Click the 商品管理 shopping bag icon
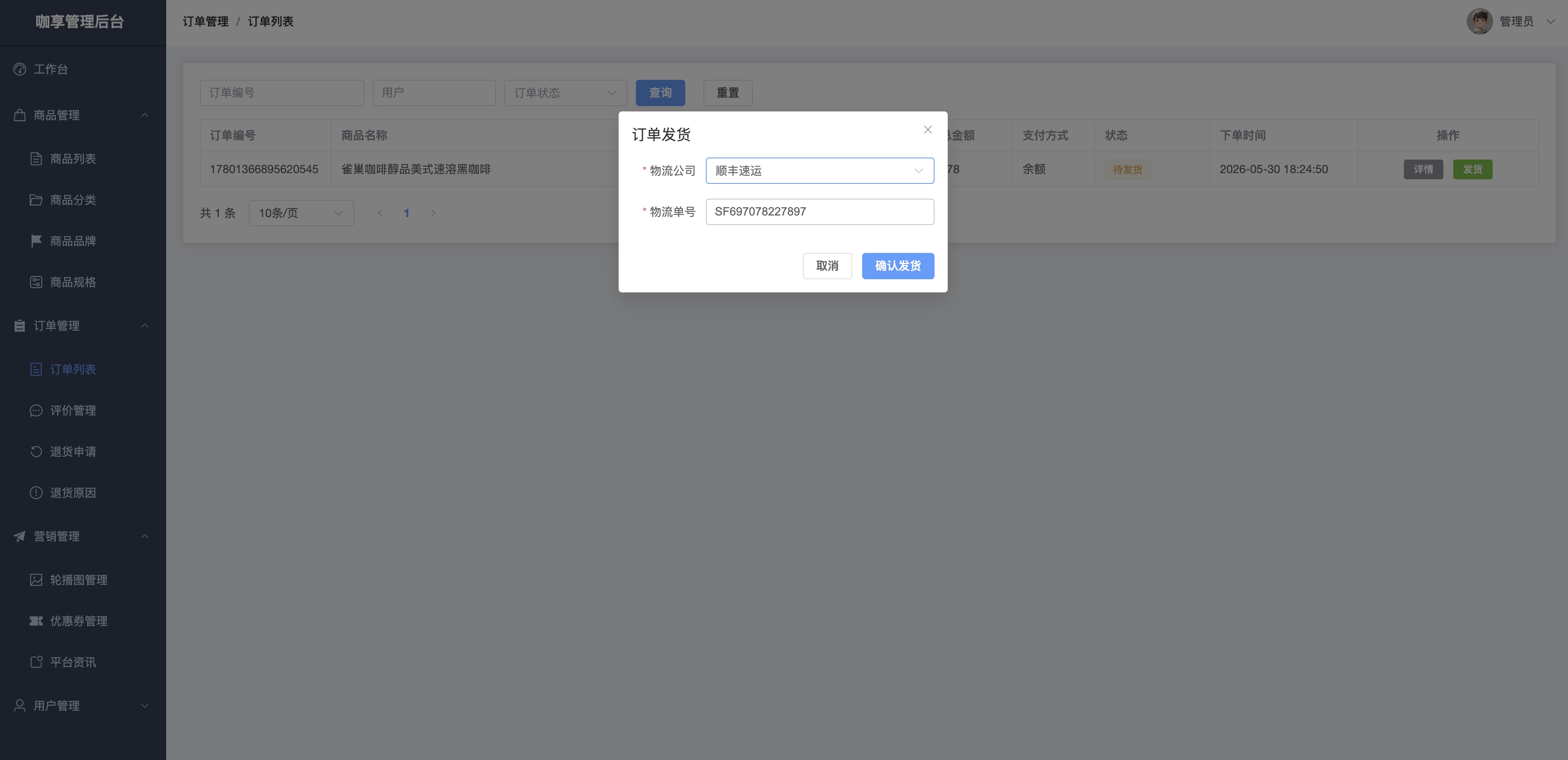Screen dimensions: 1568x760 coord(19,115)
